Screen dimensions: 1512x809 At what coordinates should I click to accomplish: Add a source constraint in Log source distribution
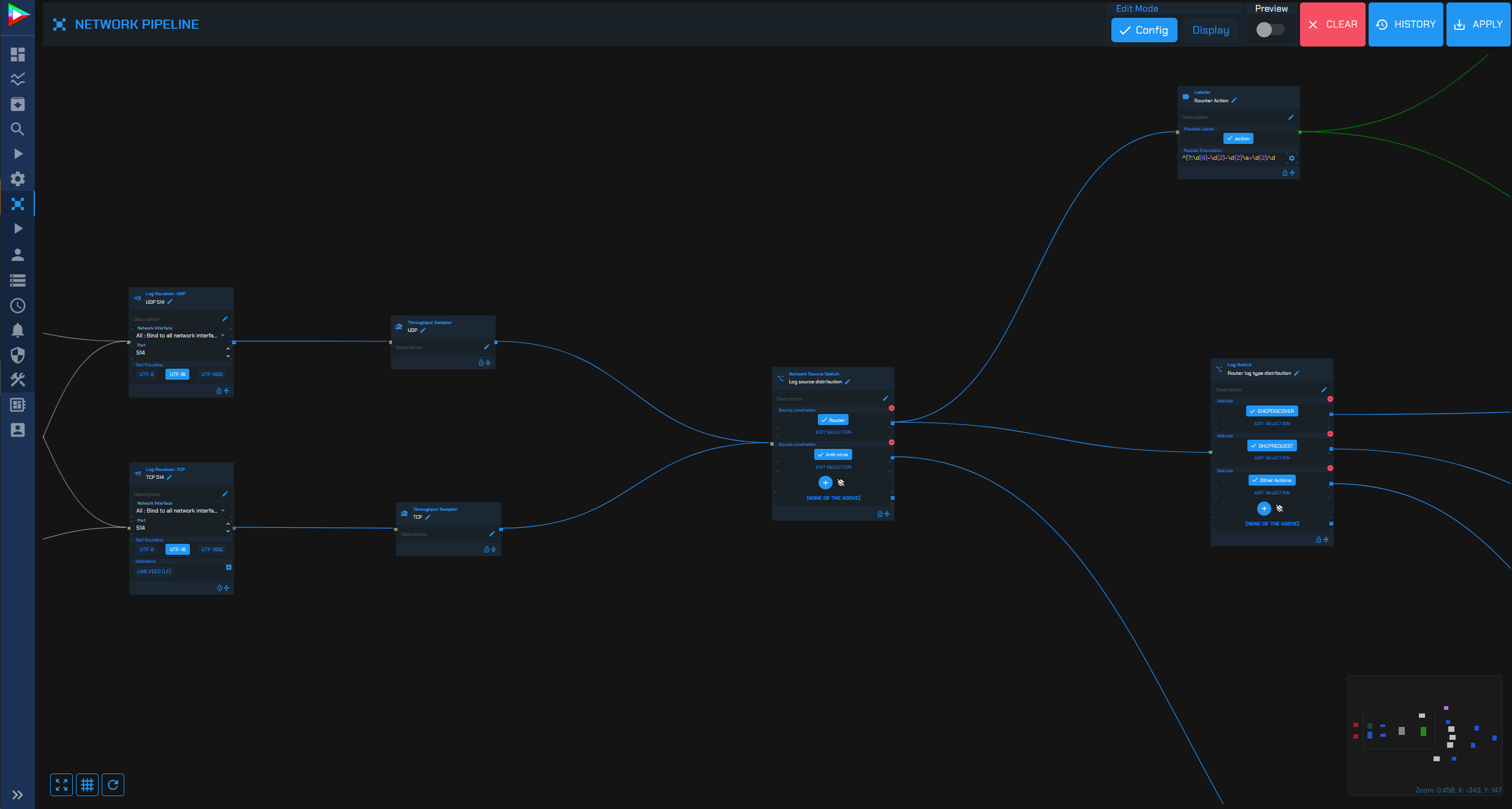(825, 483)
